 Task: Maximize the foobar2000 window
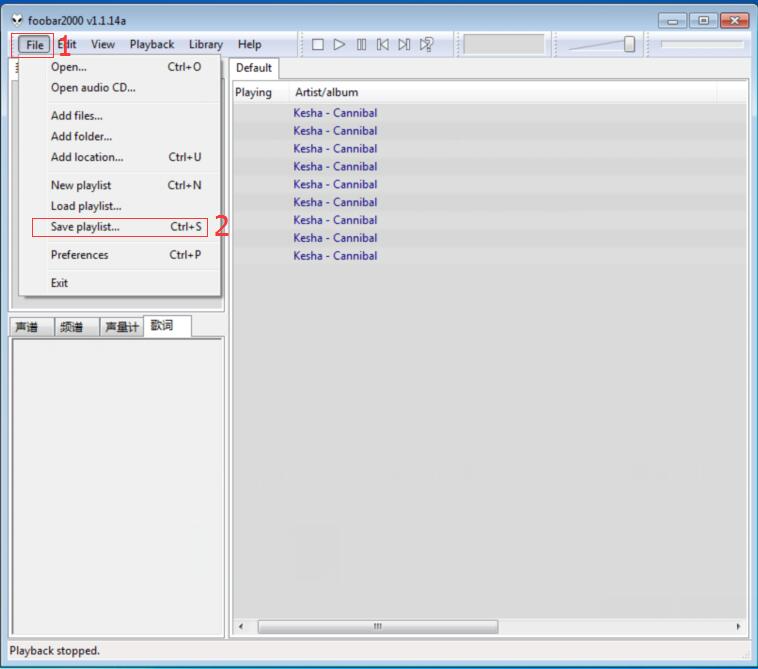click(703, 21)
